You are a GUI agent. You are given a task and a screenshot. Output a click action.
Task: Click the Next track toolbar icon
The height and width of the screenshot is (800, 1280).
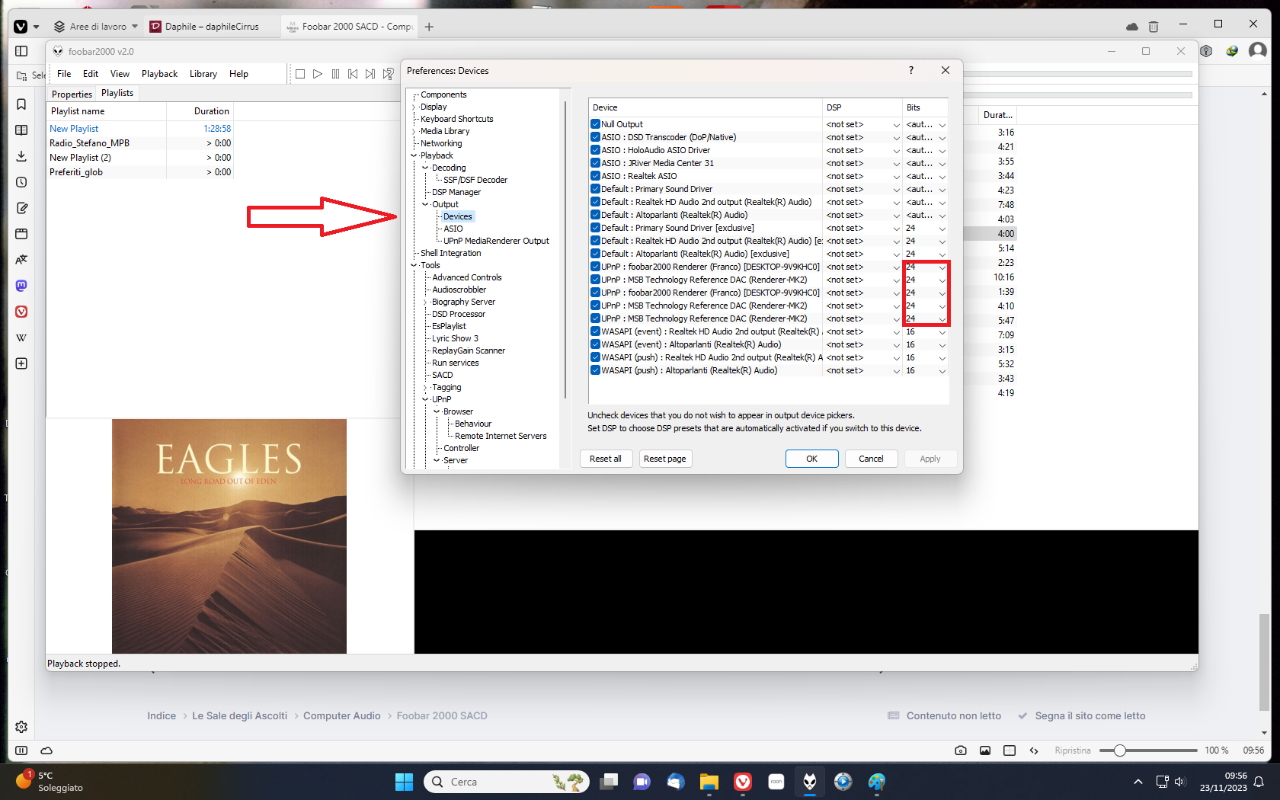[x=370, y=74]
